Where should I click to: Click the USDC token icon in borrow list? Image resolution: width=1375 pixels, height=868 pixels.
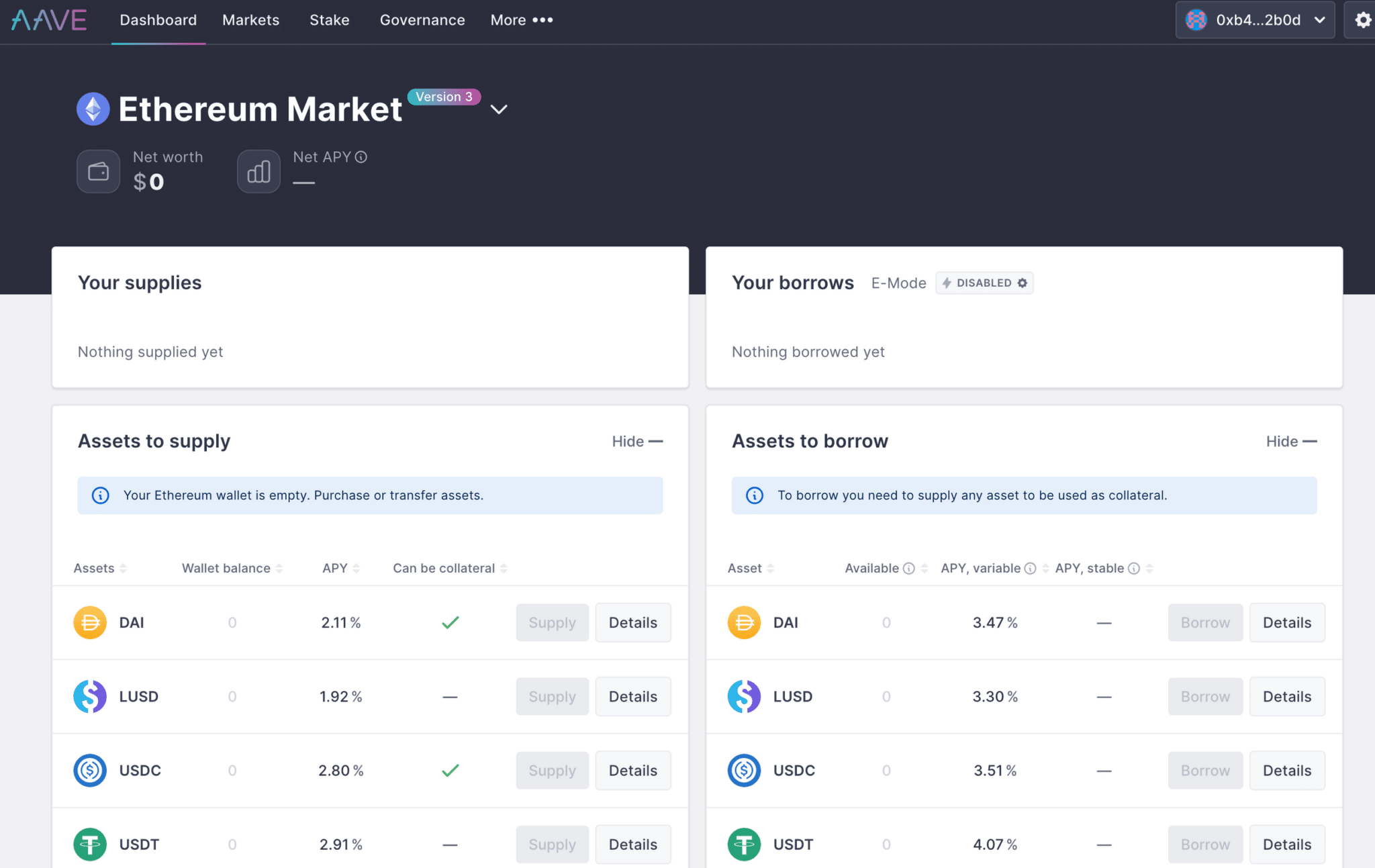pos(744,770)
